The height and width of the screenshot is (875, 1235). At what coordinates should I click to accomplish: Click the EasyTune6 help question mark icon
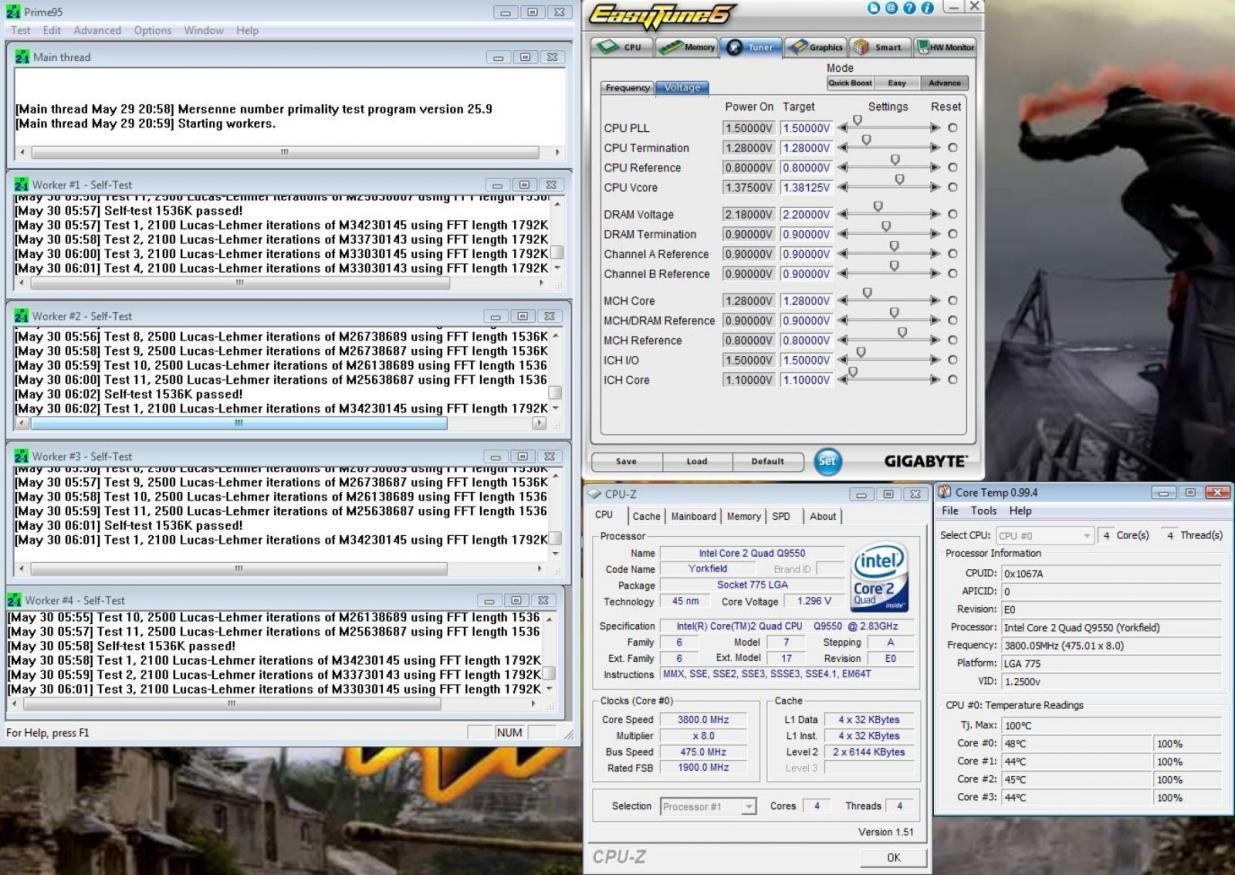click(910, 8)
